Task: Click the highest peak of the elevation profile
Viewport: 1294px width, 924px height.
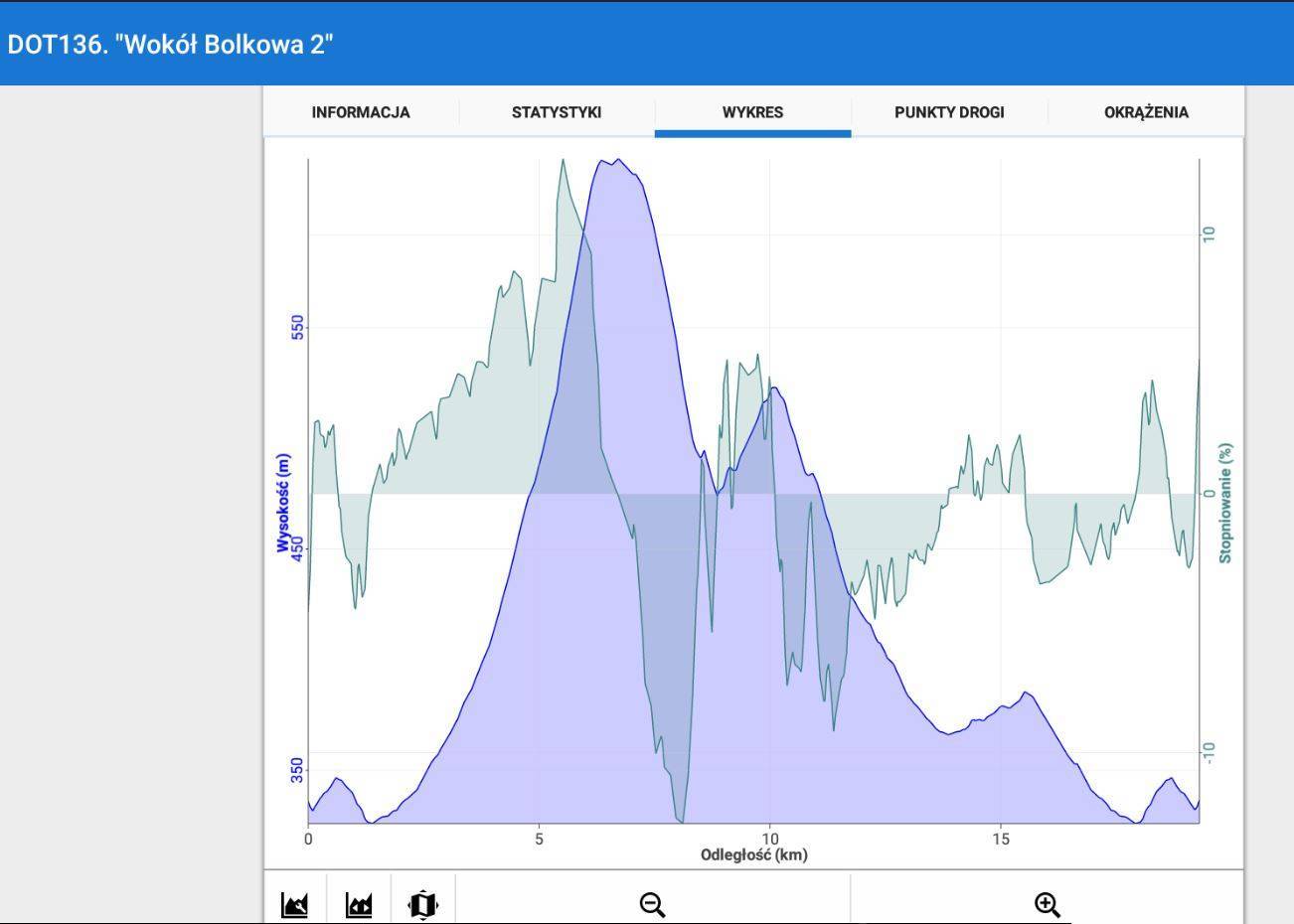Action: [x=616, y=160]
